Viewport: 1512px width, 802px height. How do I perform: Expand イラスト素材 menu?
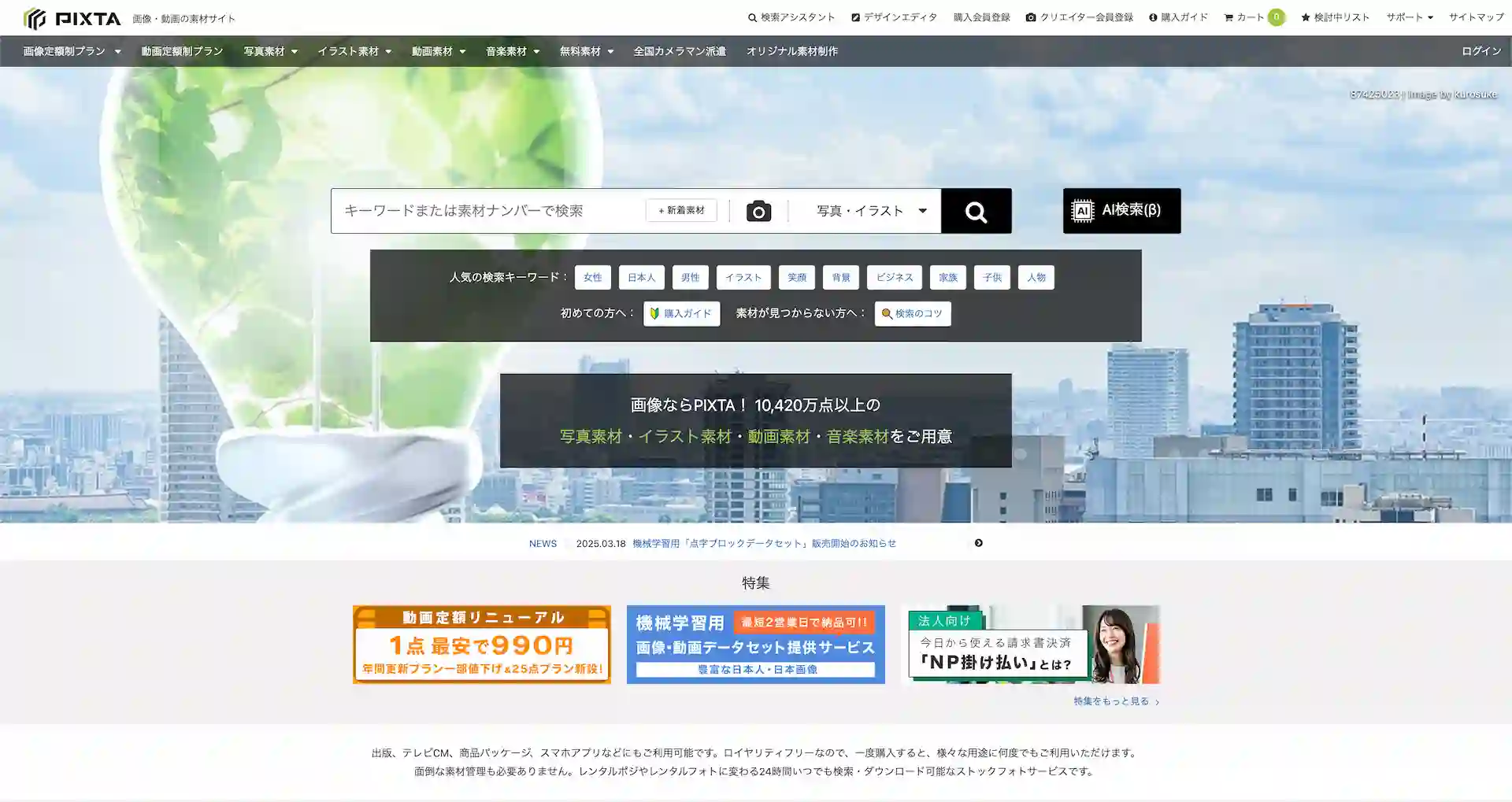(x=354, y=51)
